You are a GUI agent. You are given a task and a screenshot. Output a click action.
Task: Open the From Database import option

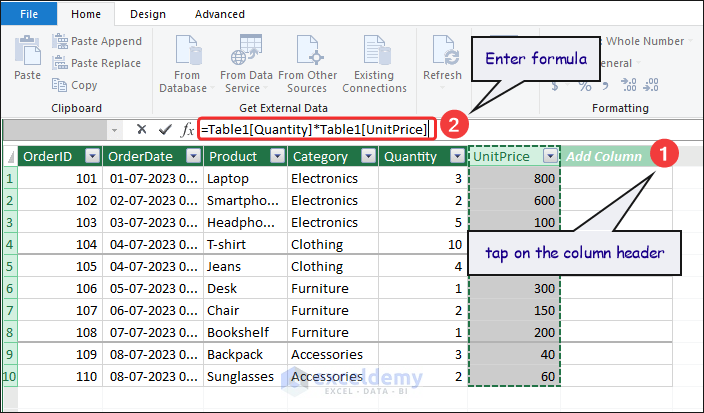coord(186,64)
